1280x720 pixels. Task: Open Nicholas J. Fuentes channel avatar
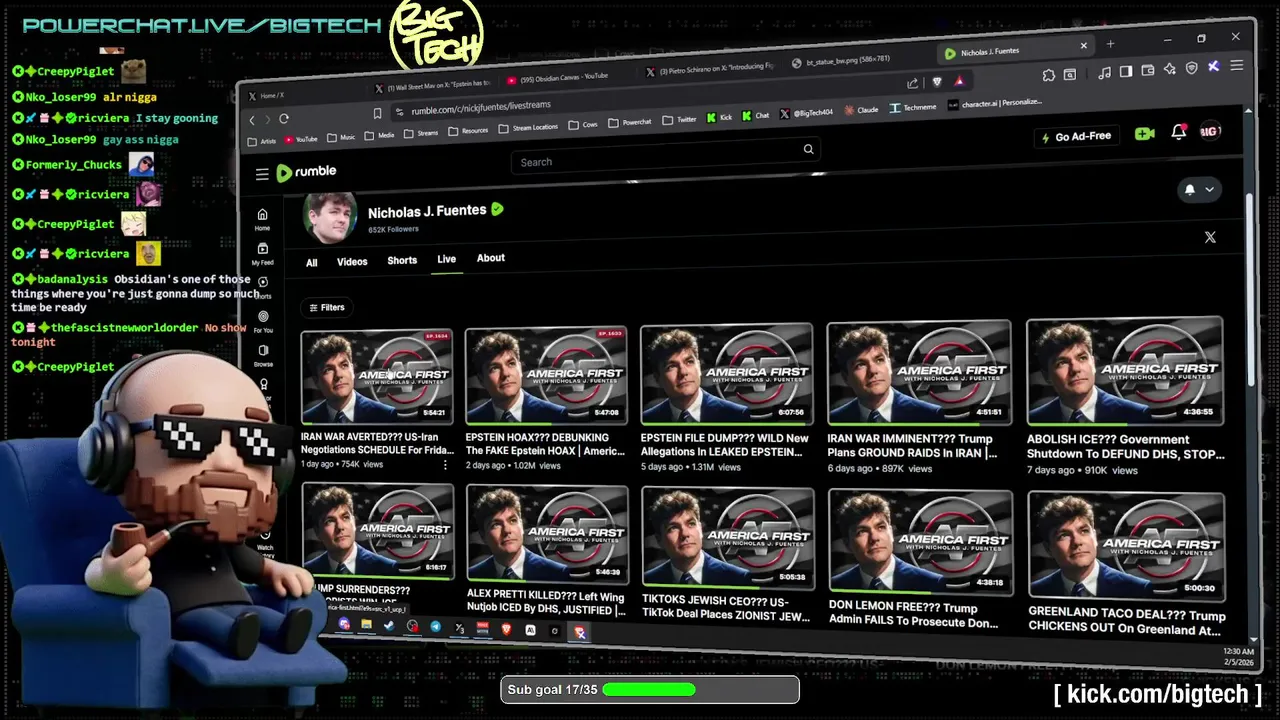[330, 216]
